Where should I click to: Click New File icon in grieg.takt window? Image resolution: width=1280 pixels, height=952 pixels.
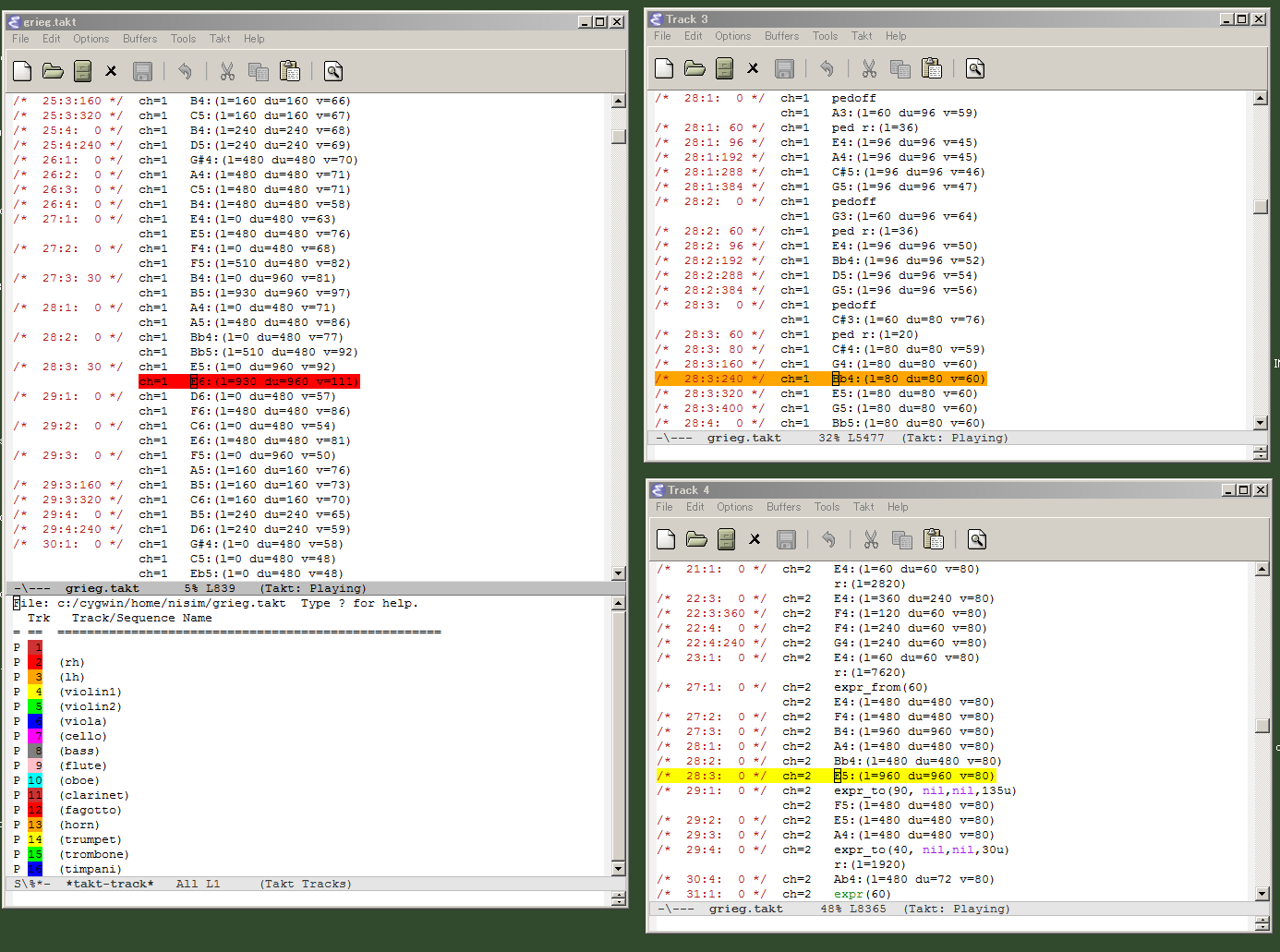point(22,71)
